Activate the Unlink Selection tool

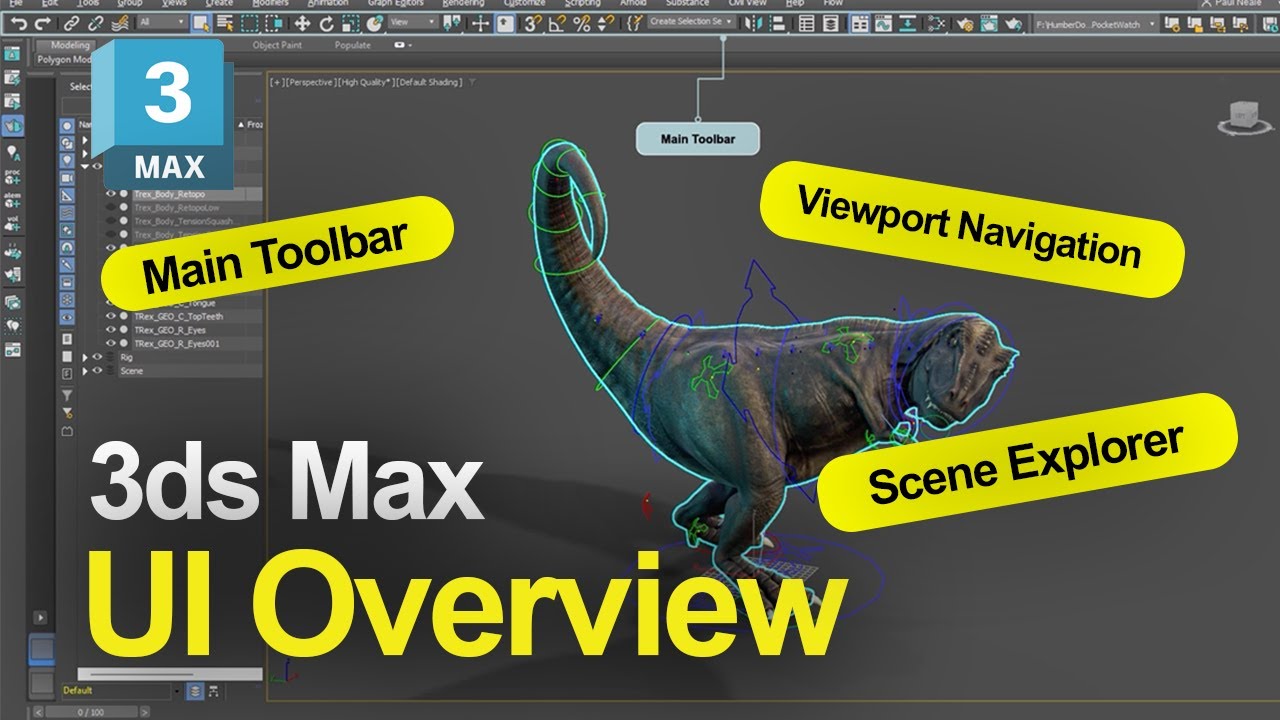tap(96, 22)
